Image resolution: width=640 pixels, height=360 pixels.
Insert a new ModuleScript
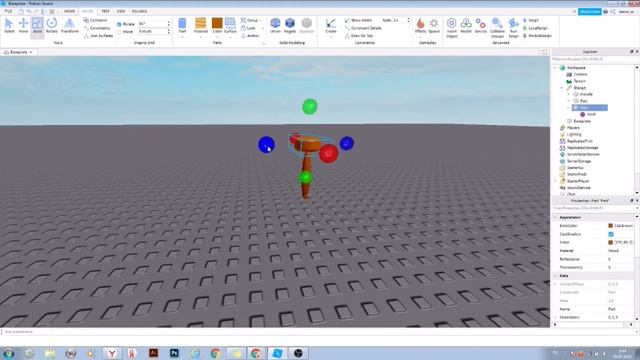pos(537,36)
